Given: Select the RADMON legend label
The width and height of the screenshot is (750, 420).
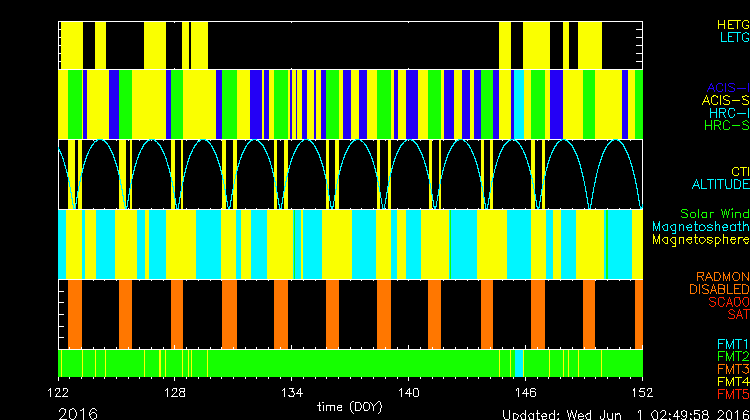Looking at the screenshot, I should click(724, 276).
